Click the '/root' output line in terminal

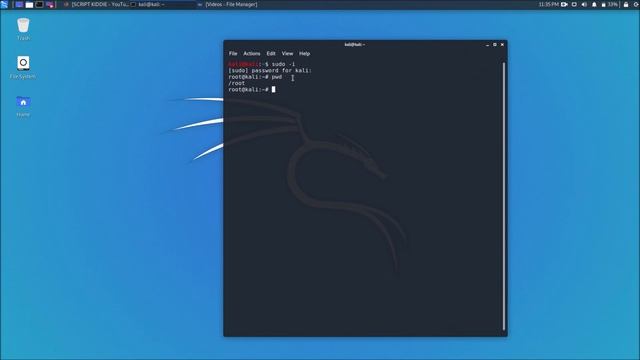(x=237, y=83)
